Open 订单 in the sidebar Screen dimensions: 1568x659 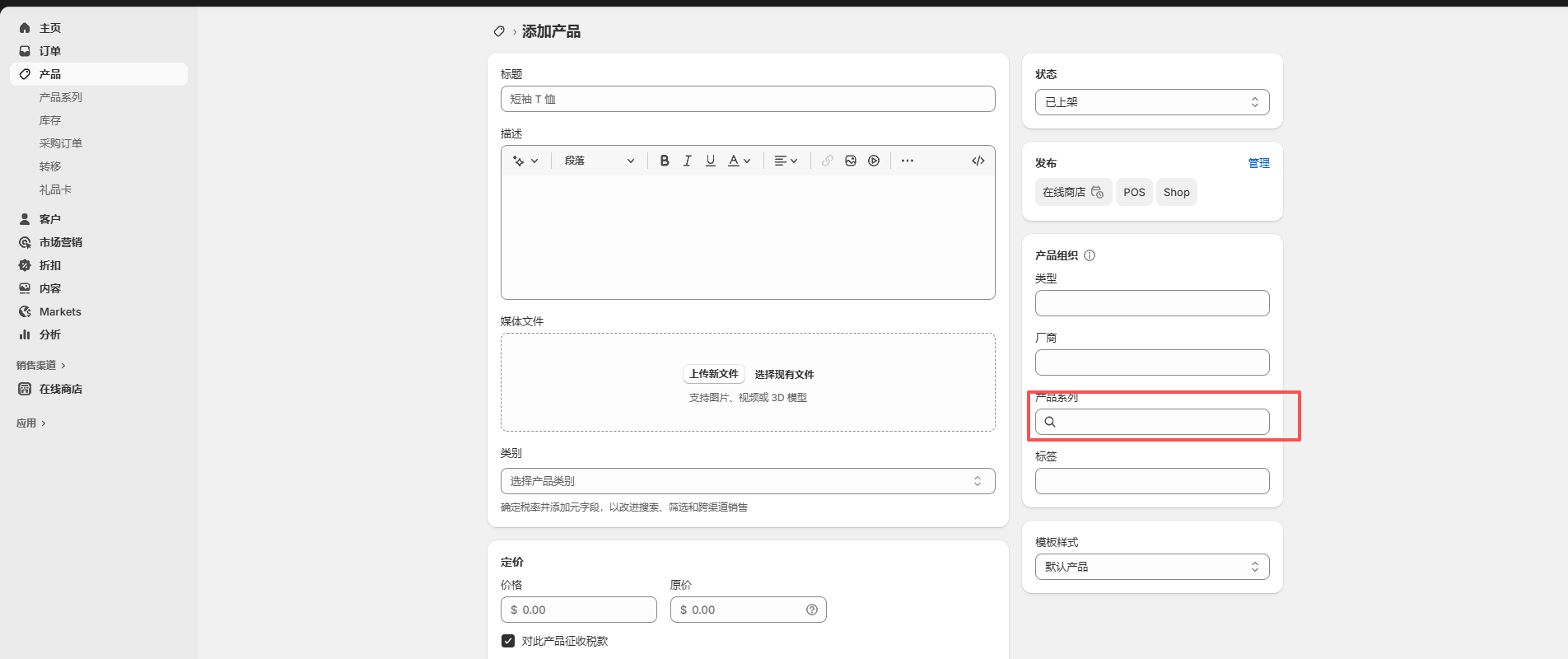point(50,51)
